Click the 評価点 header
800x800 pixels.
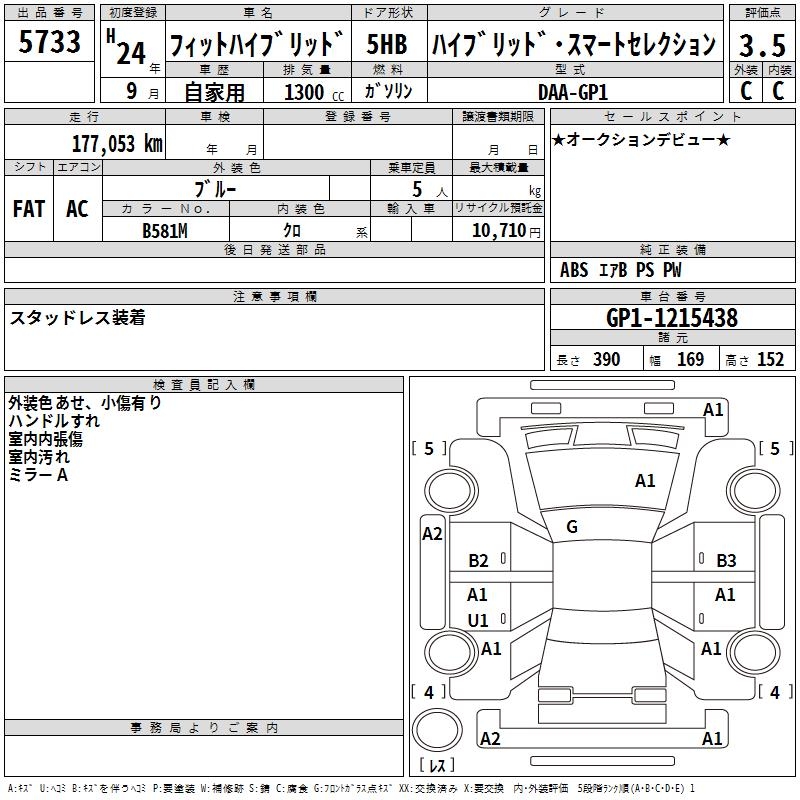click(x=762, y=13)
